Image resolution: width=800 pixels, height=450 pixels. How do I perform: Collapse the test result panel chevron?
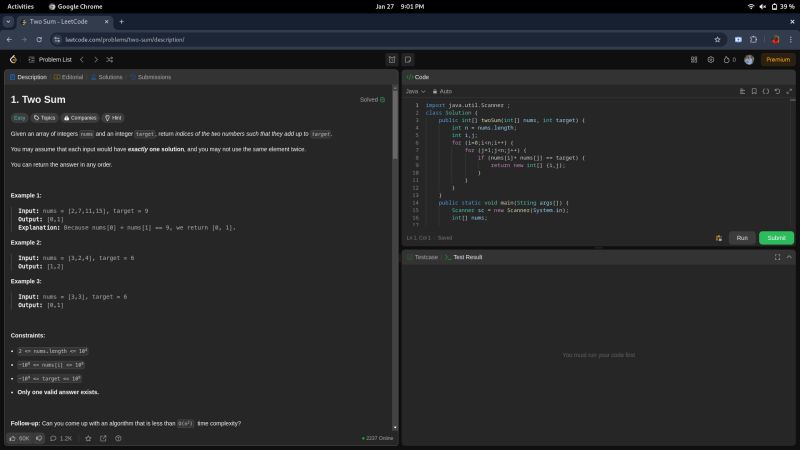tap(789, 257)
